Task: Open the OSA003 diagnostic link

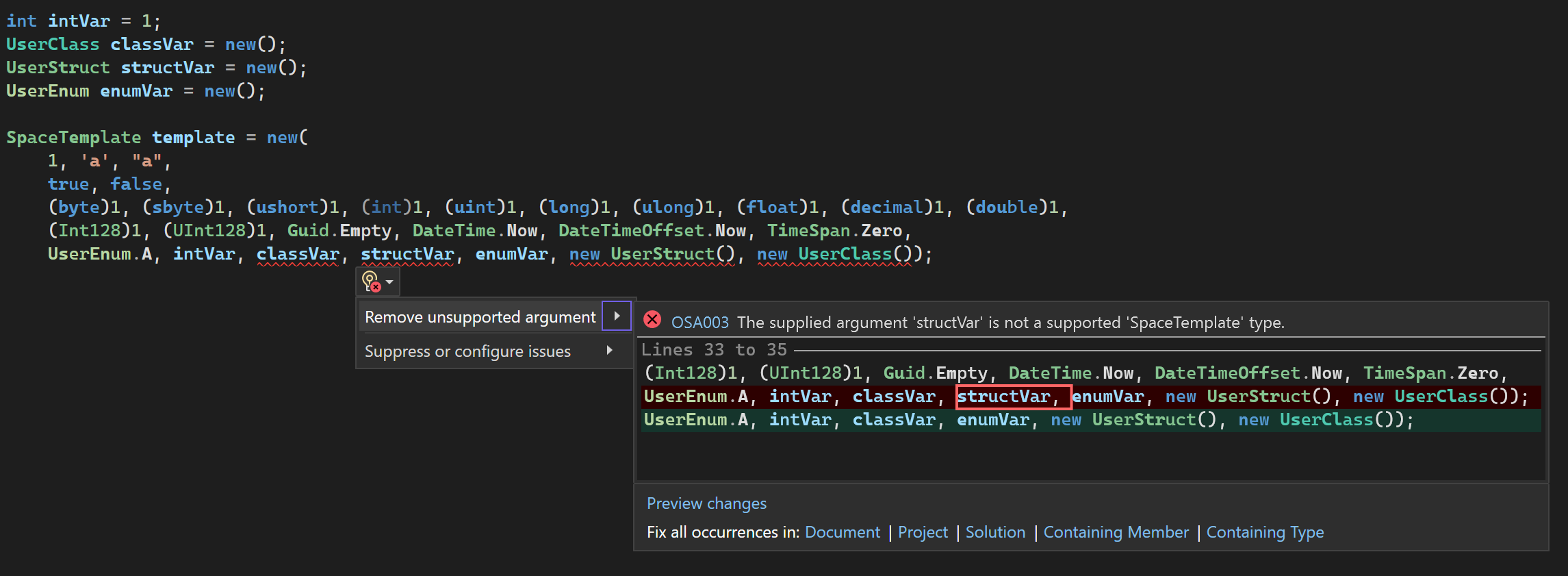Action: click(699, 322)
